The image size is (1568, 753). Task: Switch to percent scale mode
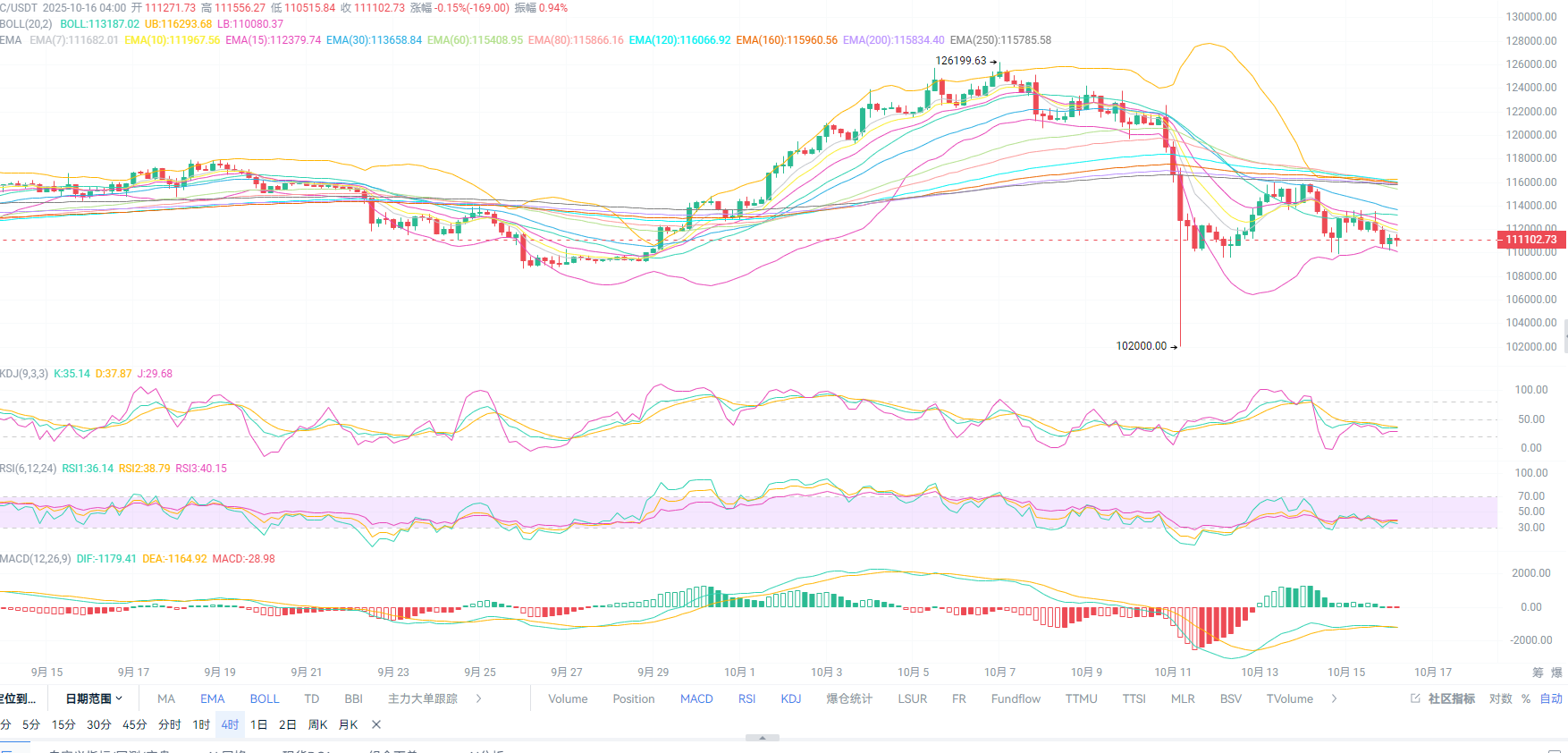pyautogui.click(x=1526, y=698)
